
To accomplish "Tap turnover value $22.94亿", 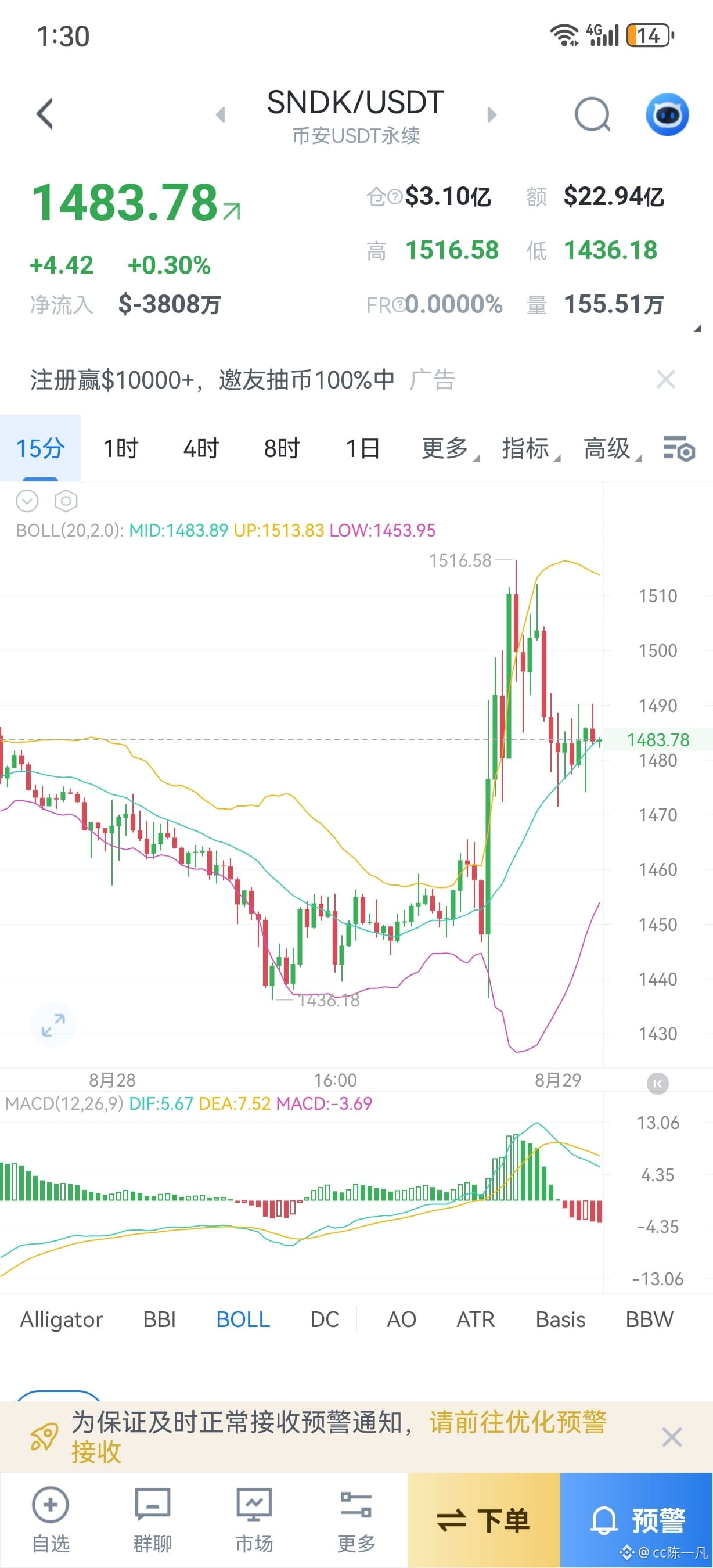I will tap(613, 197).
